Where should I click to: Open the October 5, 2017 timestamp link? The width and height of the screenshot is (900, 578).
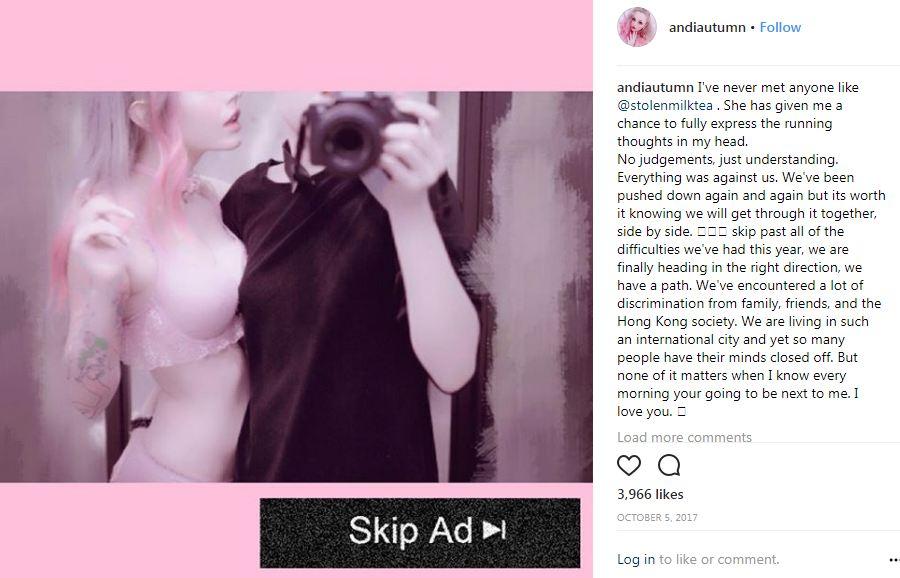(657, 517)
